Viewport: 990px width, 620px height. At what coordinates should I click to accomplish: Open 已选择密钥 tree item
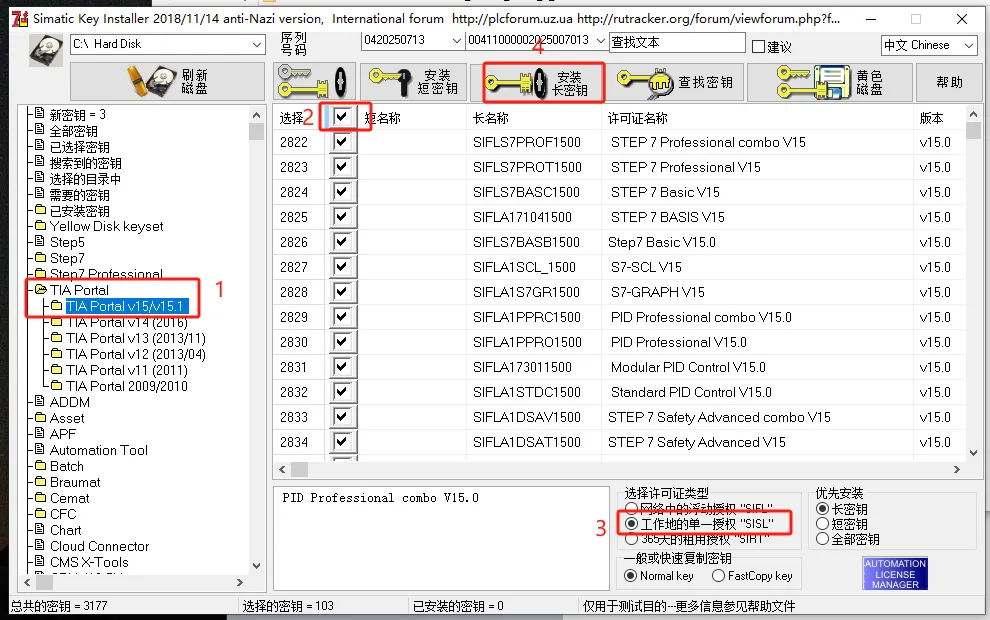point(80,147)
